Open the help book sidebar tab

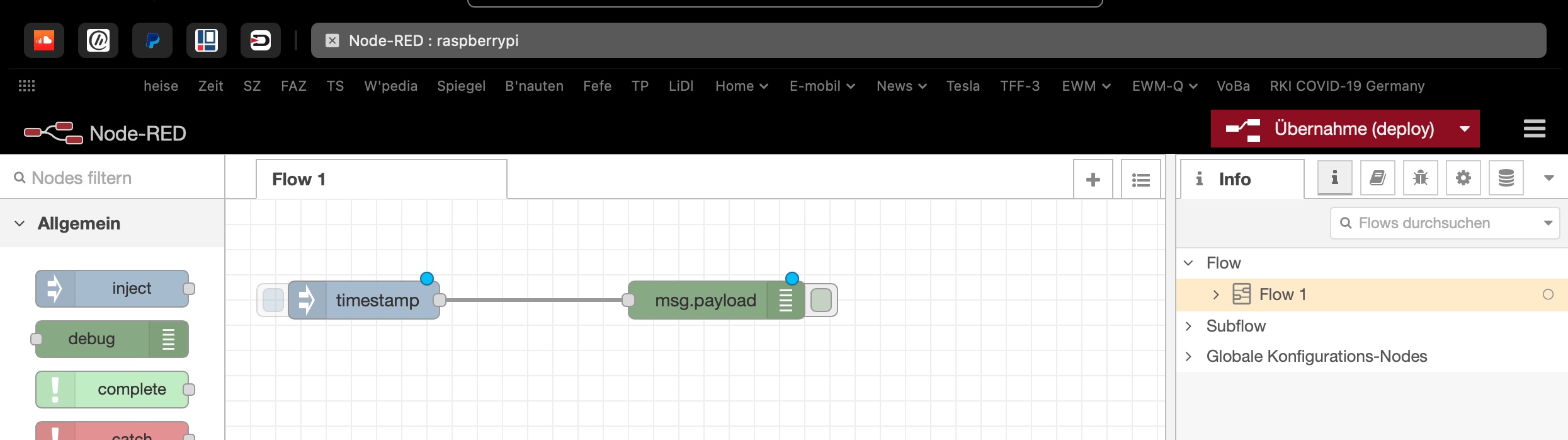(x=1378, y=178)
